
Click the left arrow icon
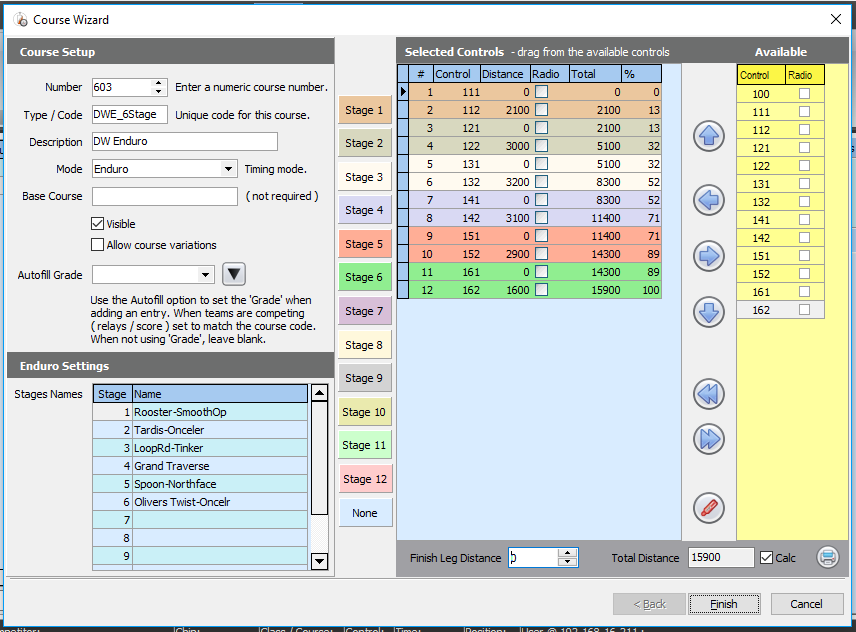[709, 200]
